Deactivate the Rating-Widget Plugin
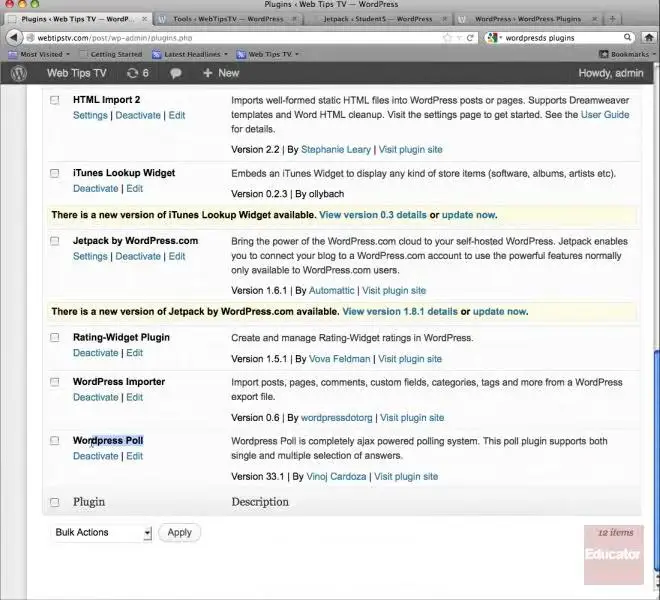 click(x=96, y=353)
